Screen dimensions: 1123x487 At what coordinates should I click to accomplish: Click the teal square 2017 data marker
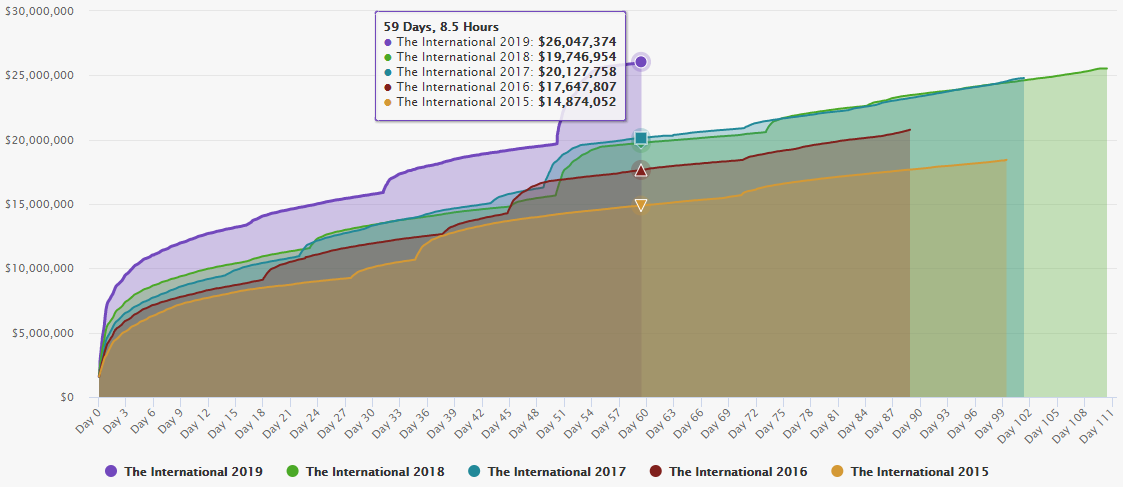point(641,138)
